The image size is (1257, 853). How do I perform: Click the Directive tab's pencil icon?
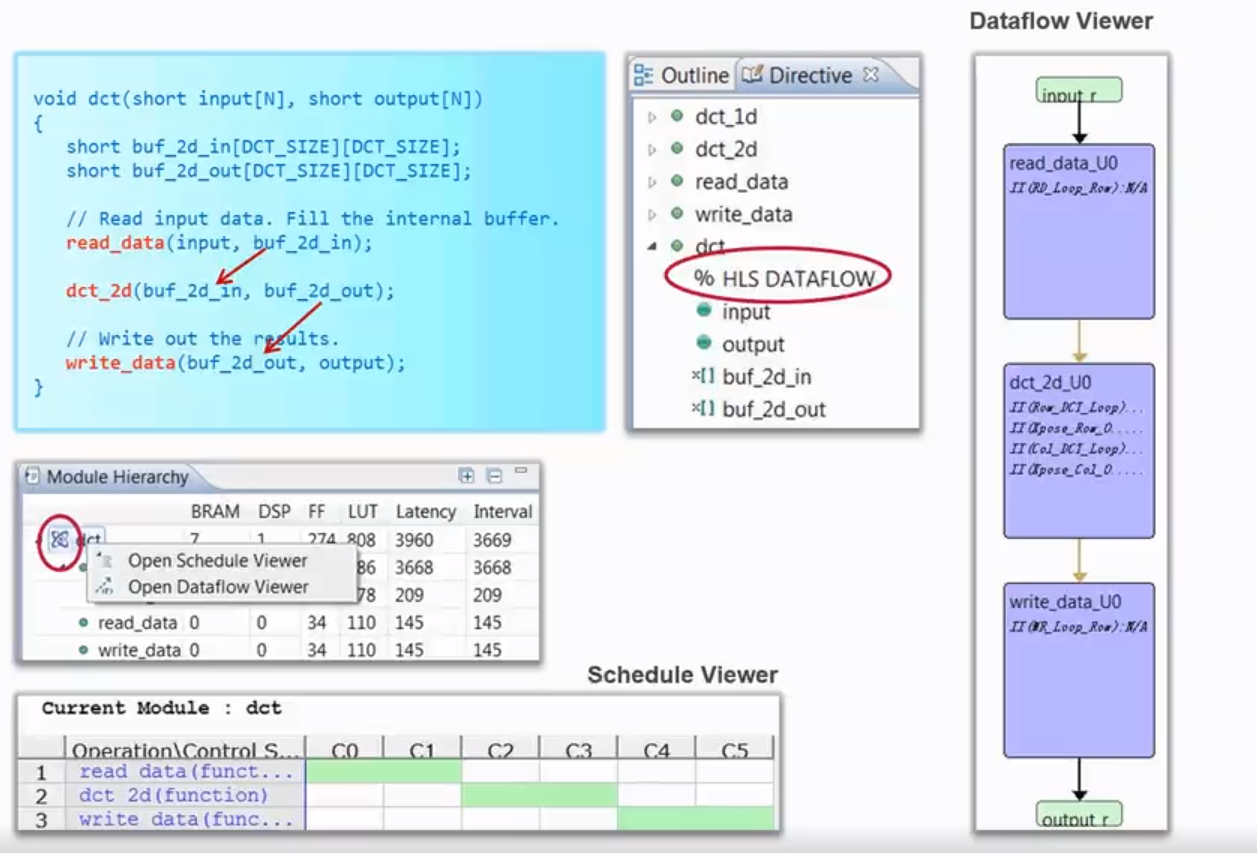(x=755, y=74)
